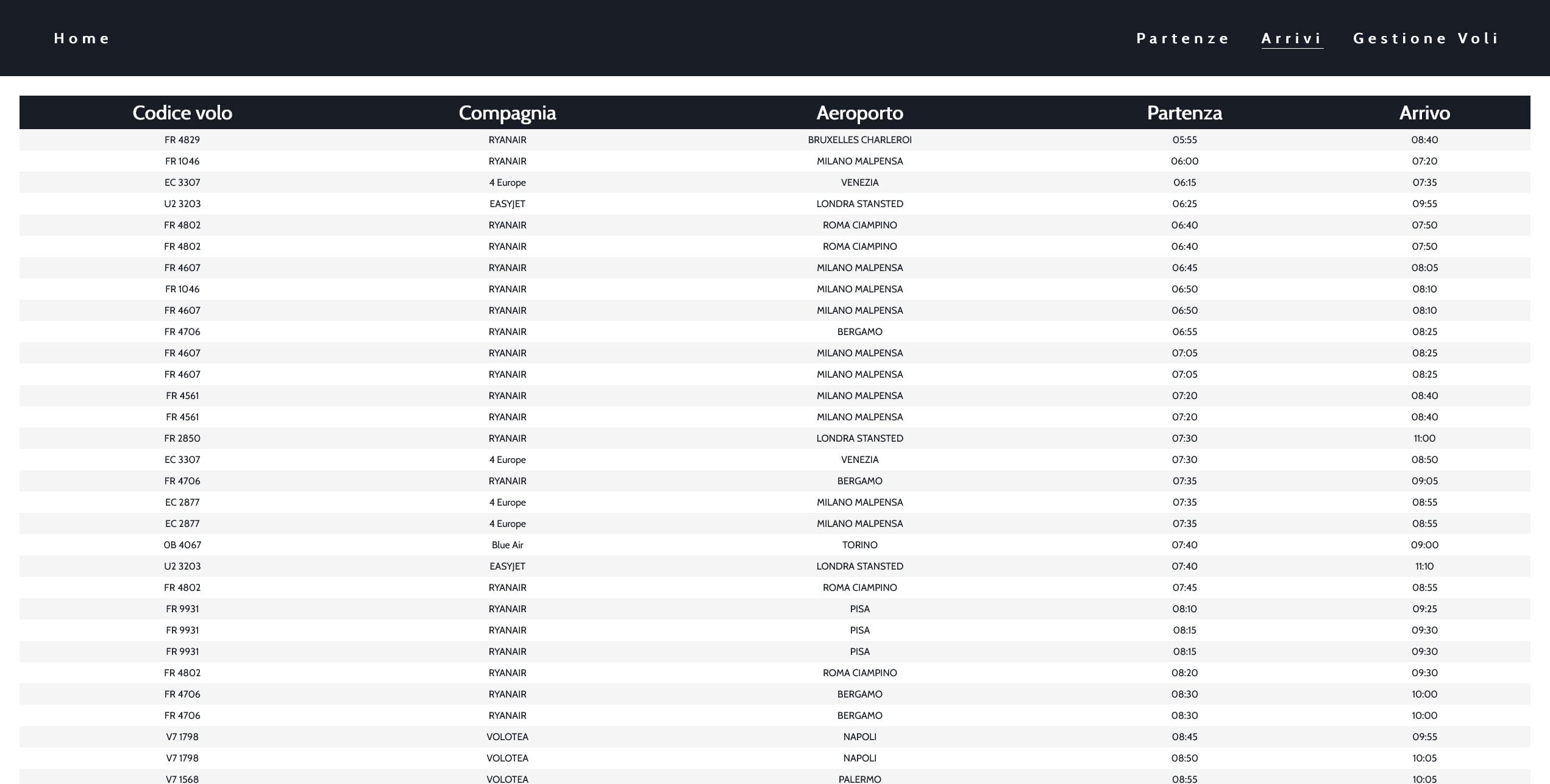Select the 08:45 departure time

click(x=1184, y=736)
